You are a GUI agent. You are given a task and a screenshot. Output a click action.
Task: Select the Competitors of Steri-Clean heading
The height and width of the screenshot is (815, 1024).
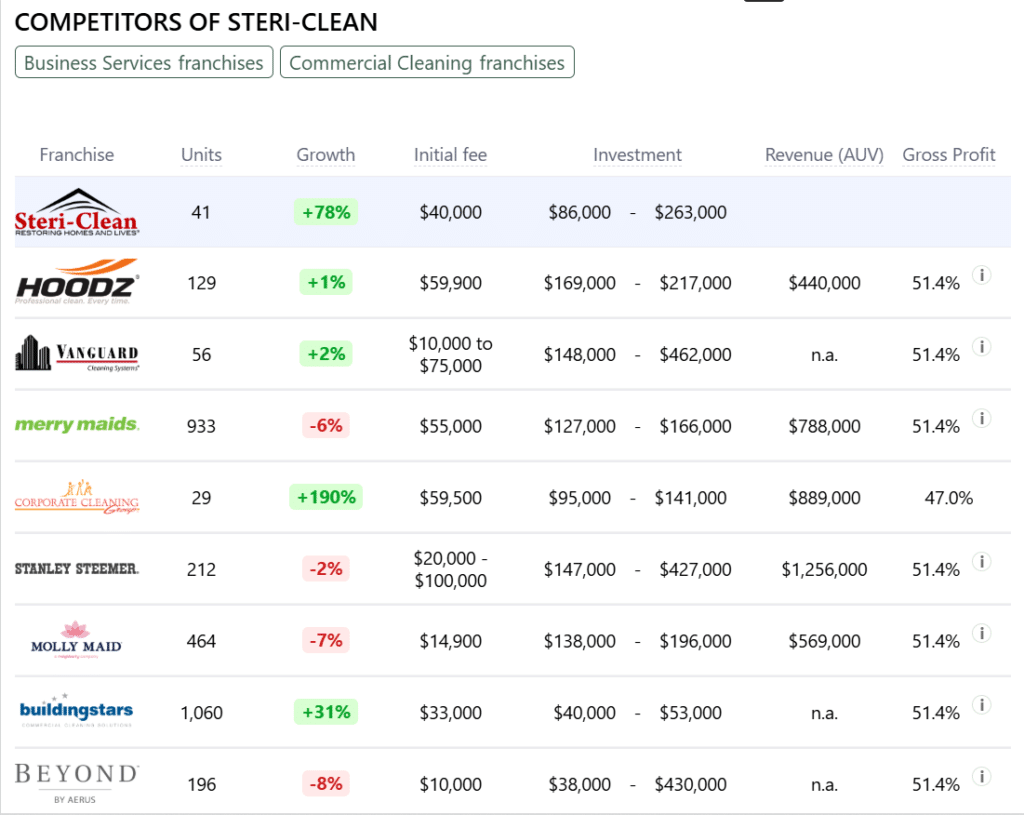[196, 23]
